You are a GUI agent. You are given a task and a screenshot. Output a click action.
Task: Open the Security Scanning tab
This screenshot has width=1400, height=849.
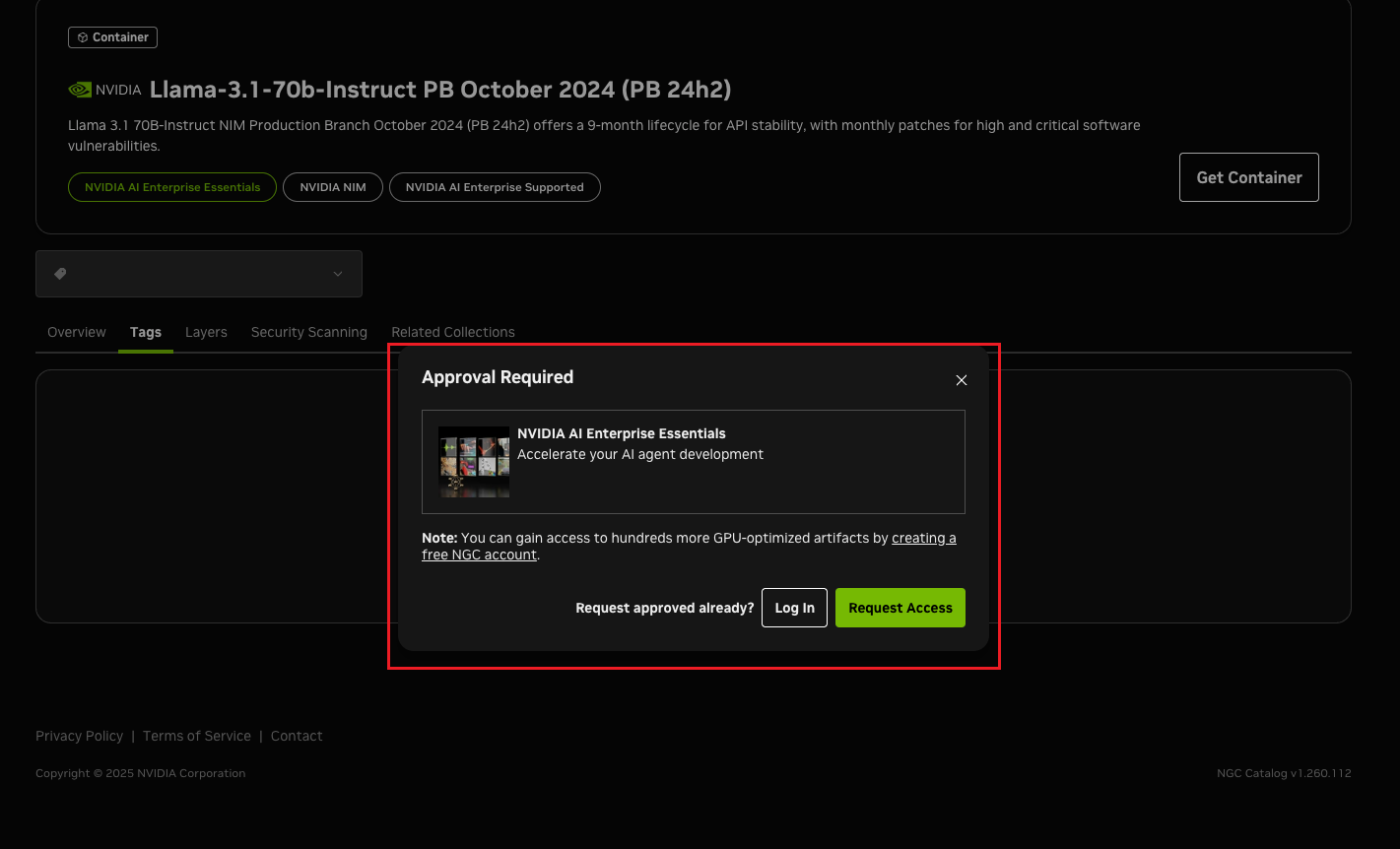coord(309,332)
